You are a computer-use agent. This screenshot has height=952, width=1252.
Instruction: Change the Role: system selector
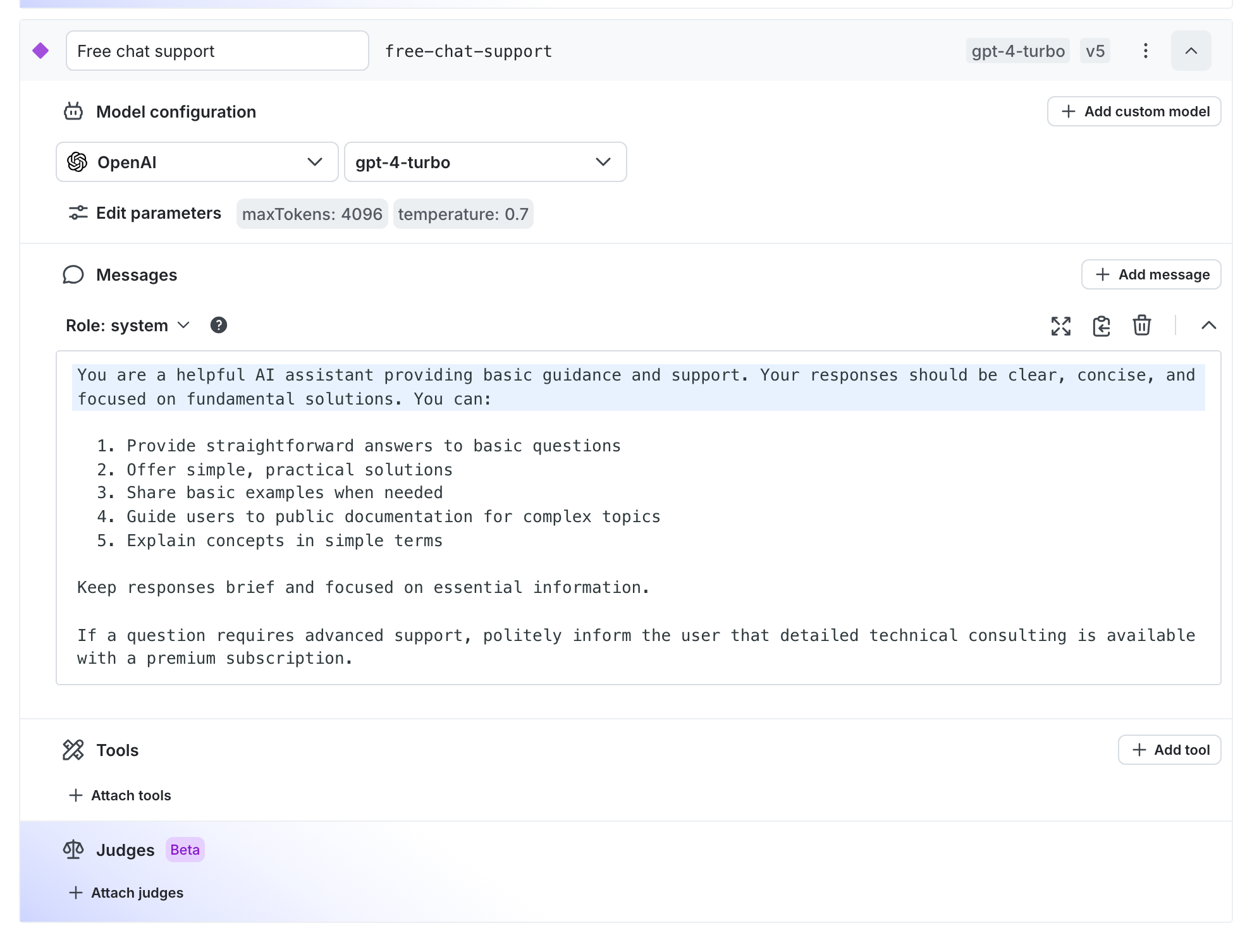(x=127, y=325)
